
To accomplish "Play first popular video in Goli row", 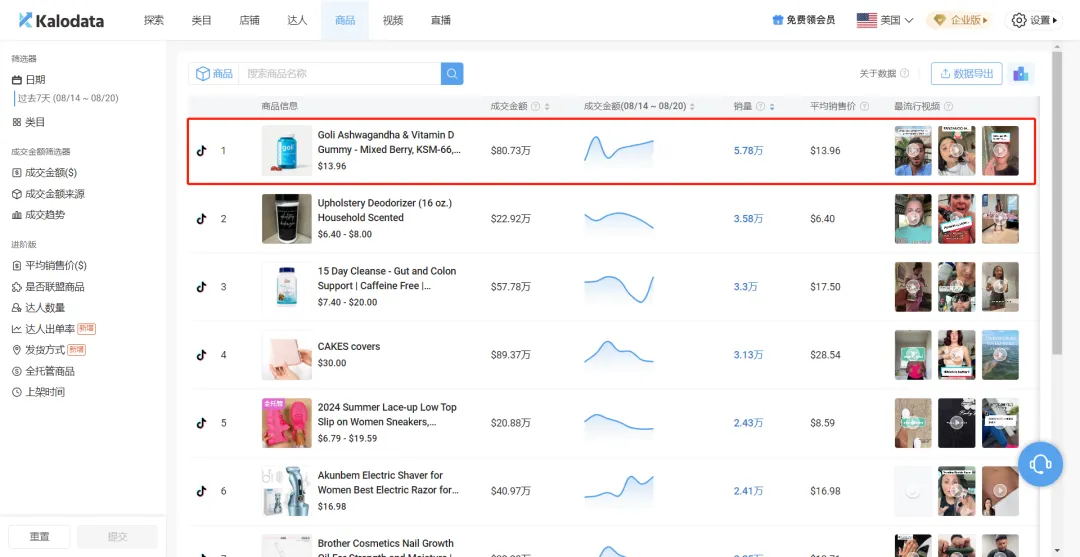I will [913, 150].
